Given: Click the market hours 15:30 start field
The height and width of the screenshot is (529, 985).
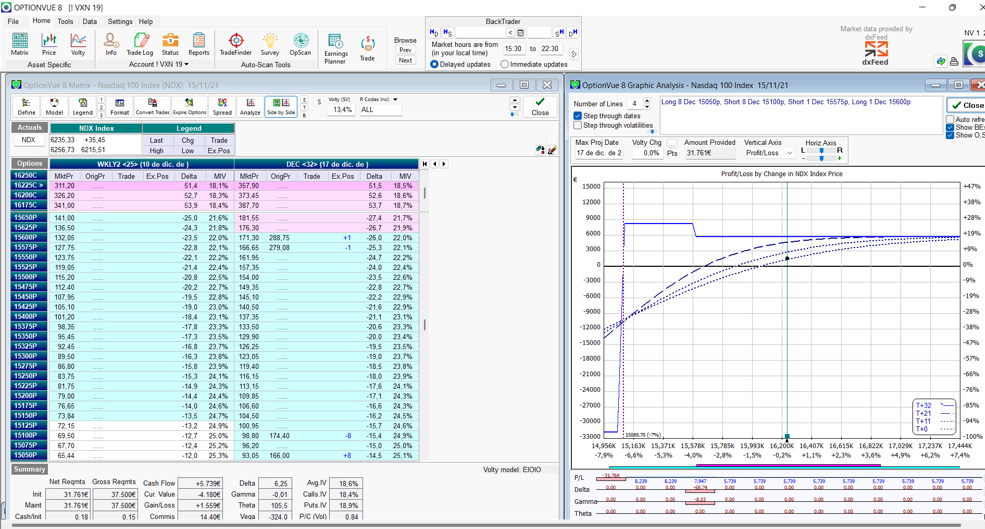Looking at the screenshot, I should coord(514,48).
